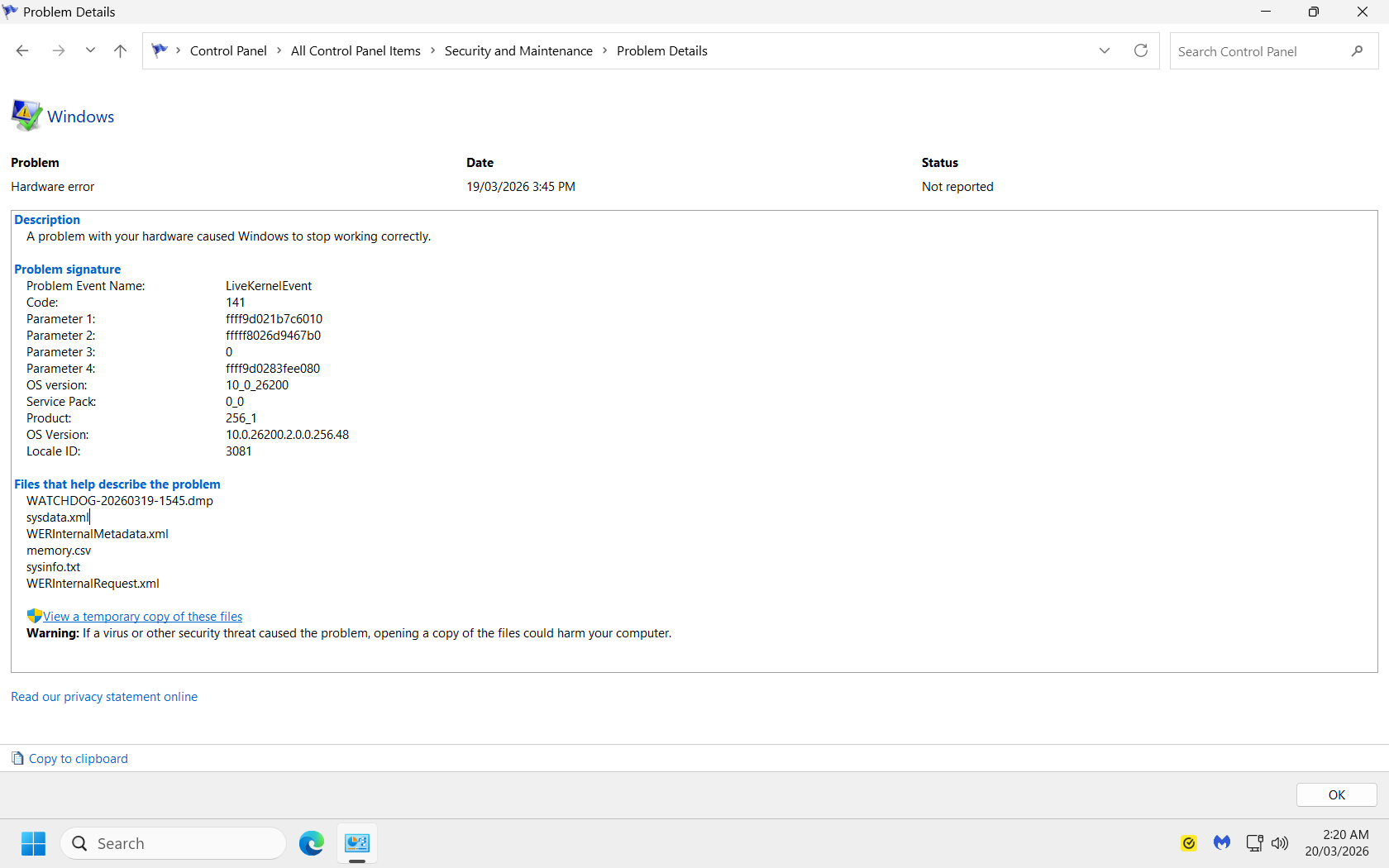Click Locale ID value 3081

pyautogui.click(x=239, y=451)
